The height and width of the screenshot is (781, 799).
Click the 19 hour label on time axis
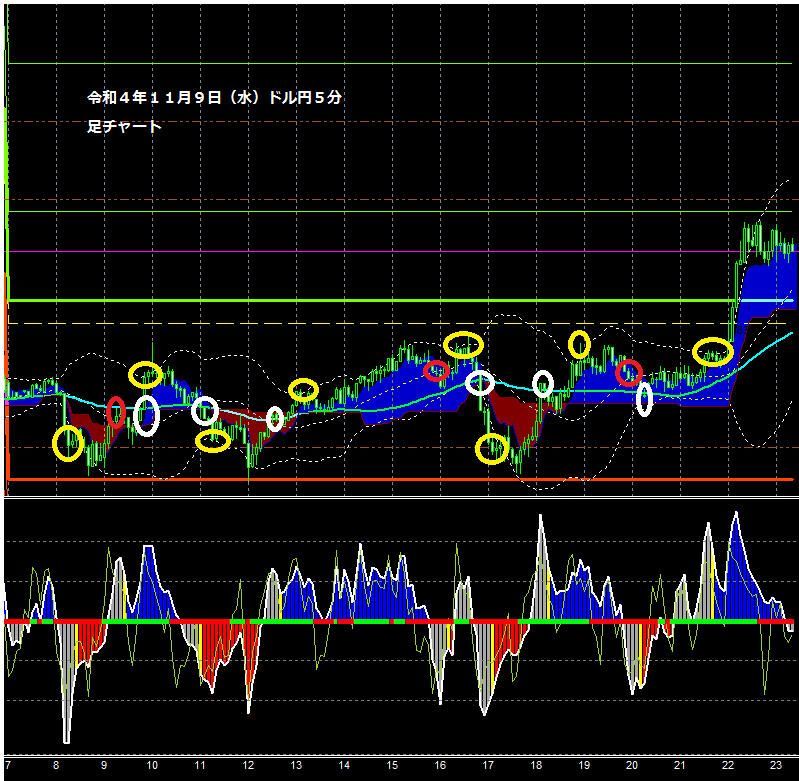pos(584,765)
